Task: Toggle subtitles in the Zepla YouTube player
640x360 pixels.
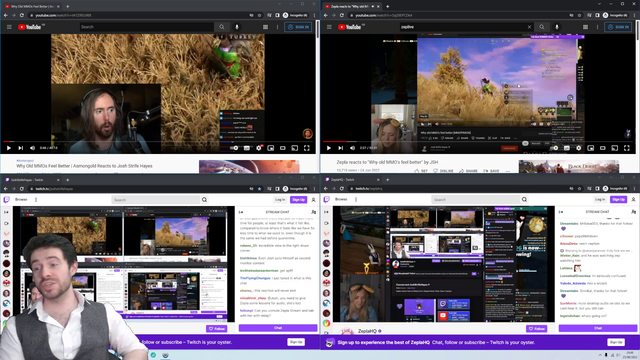Action: tap(567, 148)
